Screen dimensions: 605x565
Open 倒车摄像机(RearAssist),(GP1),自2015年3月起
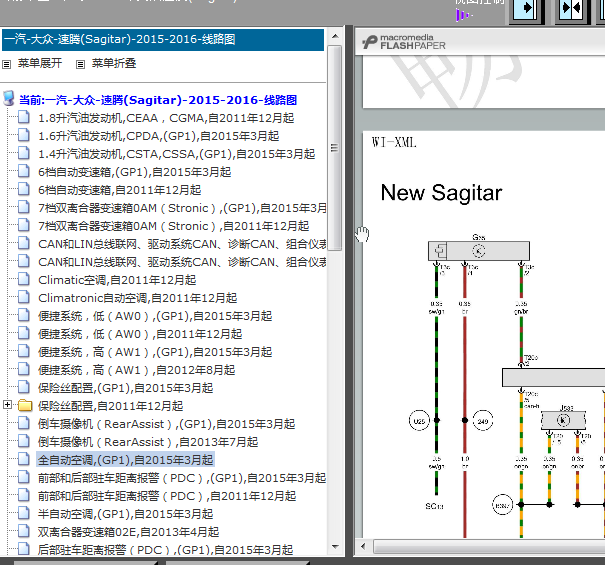(166, 424)
